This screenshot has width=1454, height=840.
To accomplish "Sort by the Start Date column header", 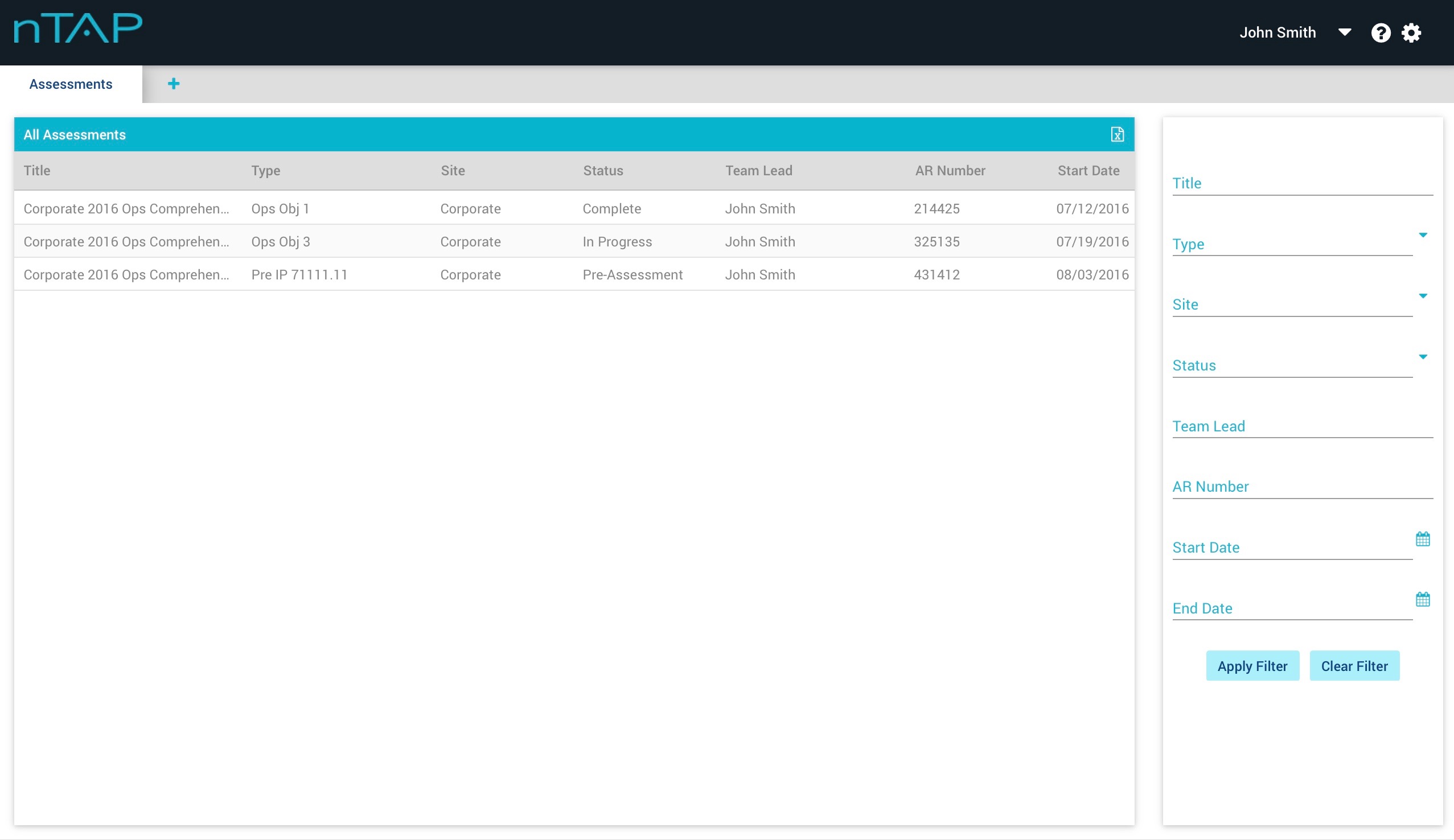I will [1088, 171].
